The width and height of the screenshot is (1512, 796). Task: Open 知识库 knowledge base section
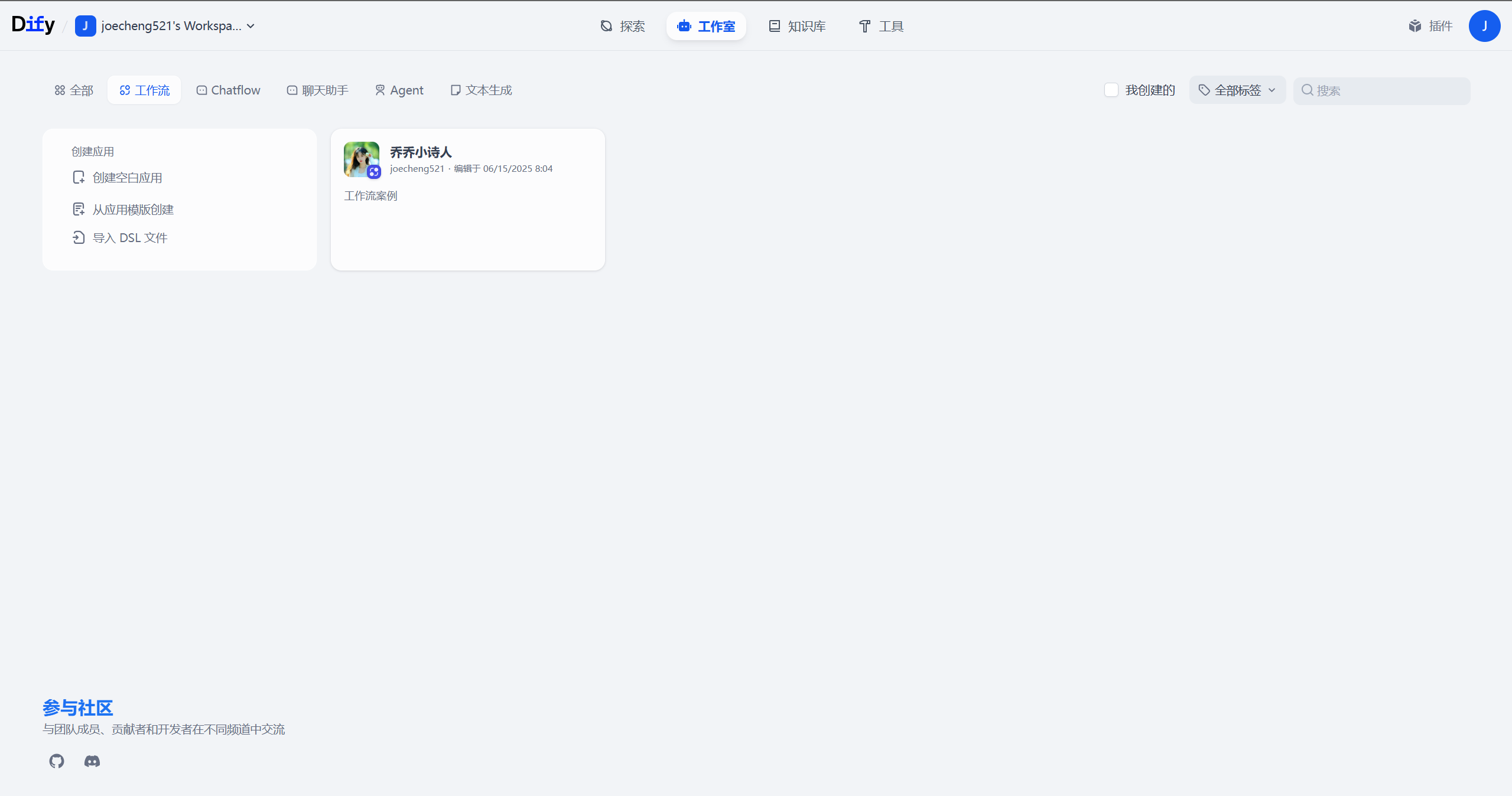tap(797, 26)
